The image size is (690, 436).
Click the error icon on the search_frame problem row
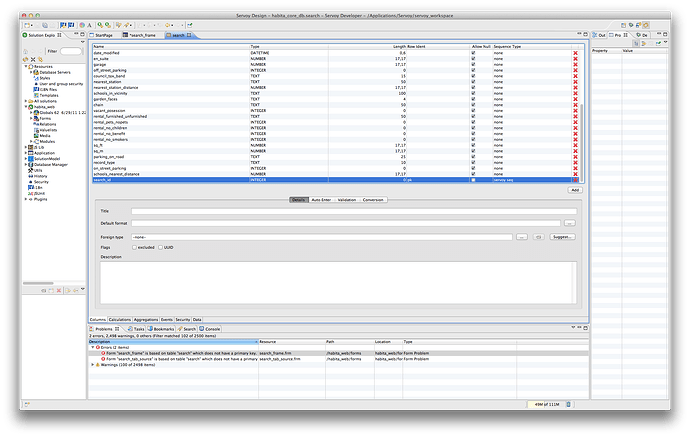[x=103, y=353]
